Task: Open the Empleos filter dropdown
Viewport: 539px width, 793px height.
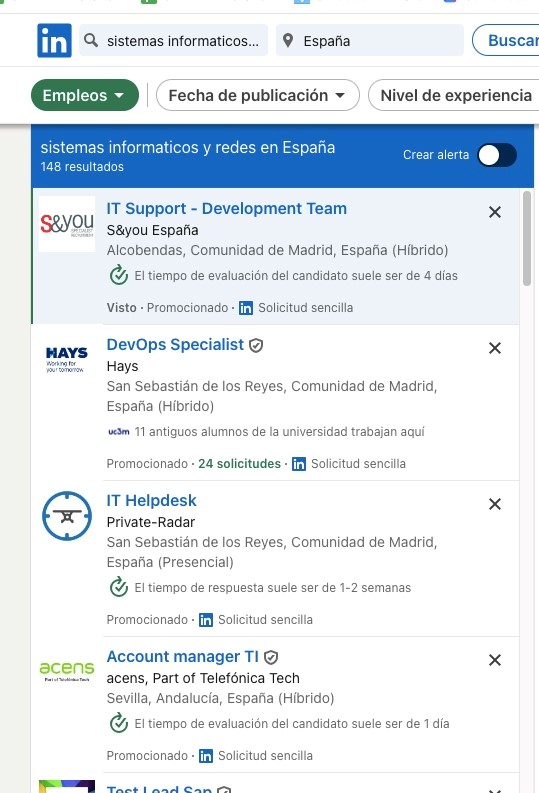Action: point(85,95)
